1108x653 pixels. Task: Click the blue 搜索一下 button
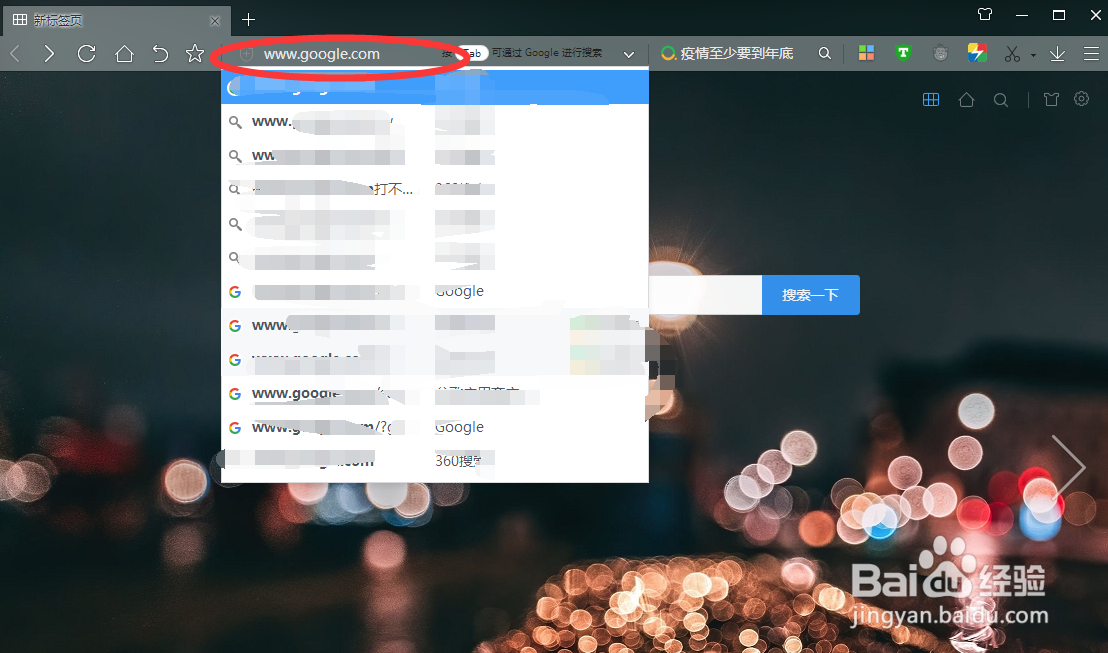coord(811,295)
